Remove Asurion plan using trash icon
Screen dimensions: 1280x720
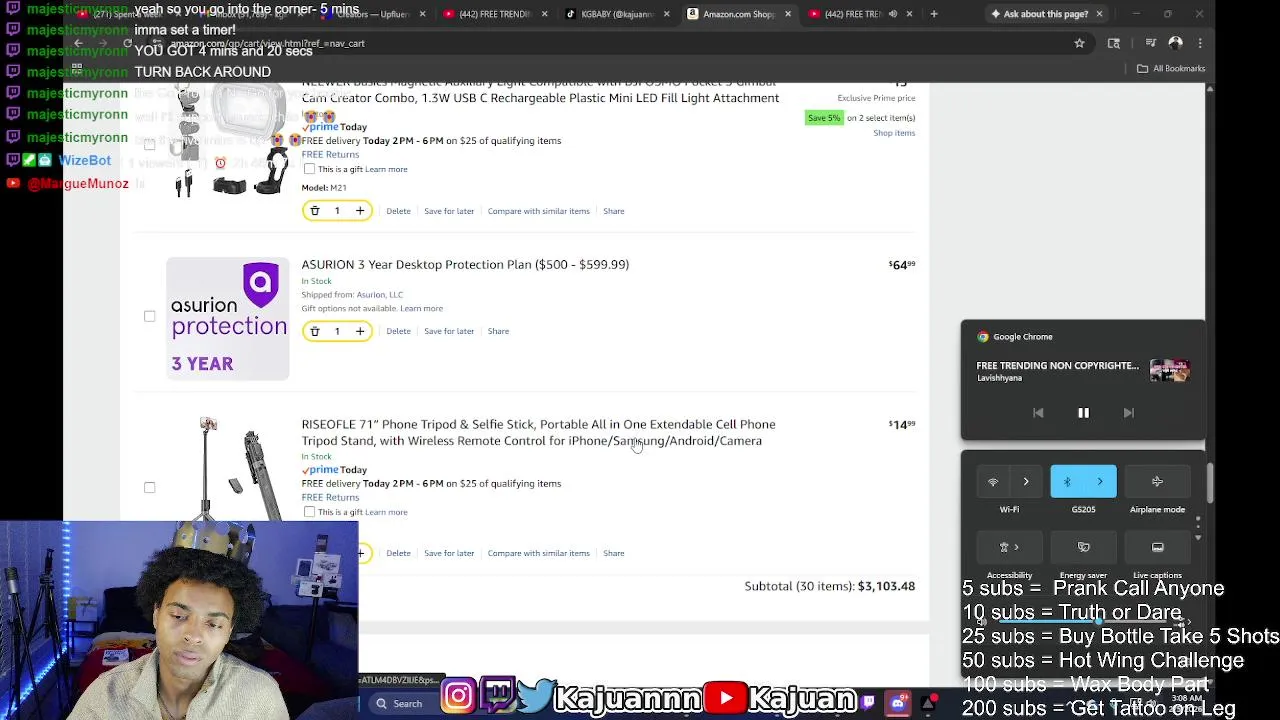pos(315,331)
